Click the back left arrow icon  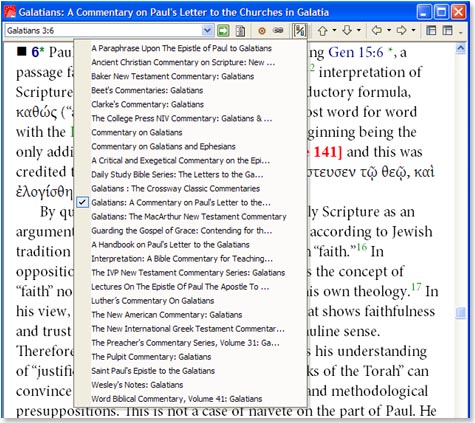377,31
